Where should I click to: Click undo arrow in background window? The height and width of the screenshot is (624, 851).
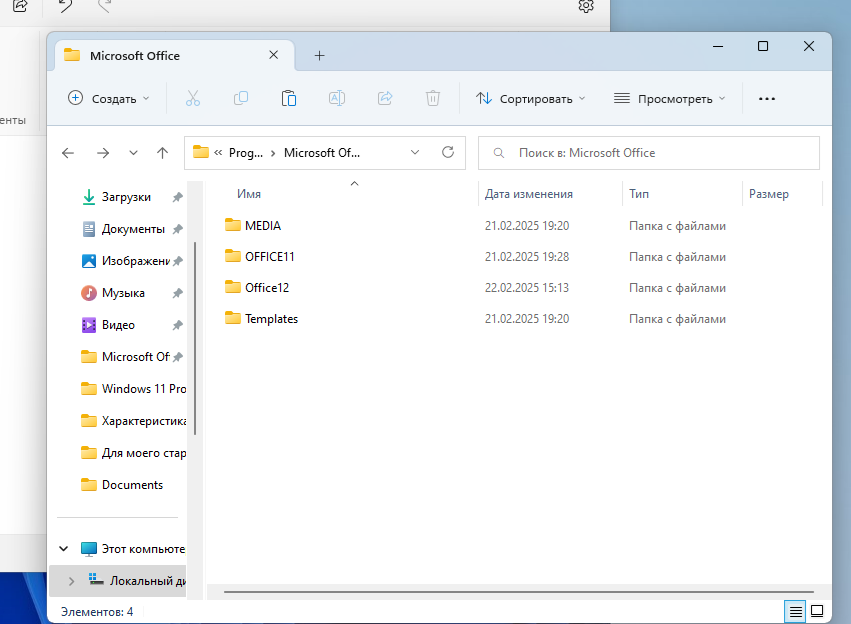click(x=66, y=6)
